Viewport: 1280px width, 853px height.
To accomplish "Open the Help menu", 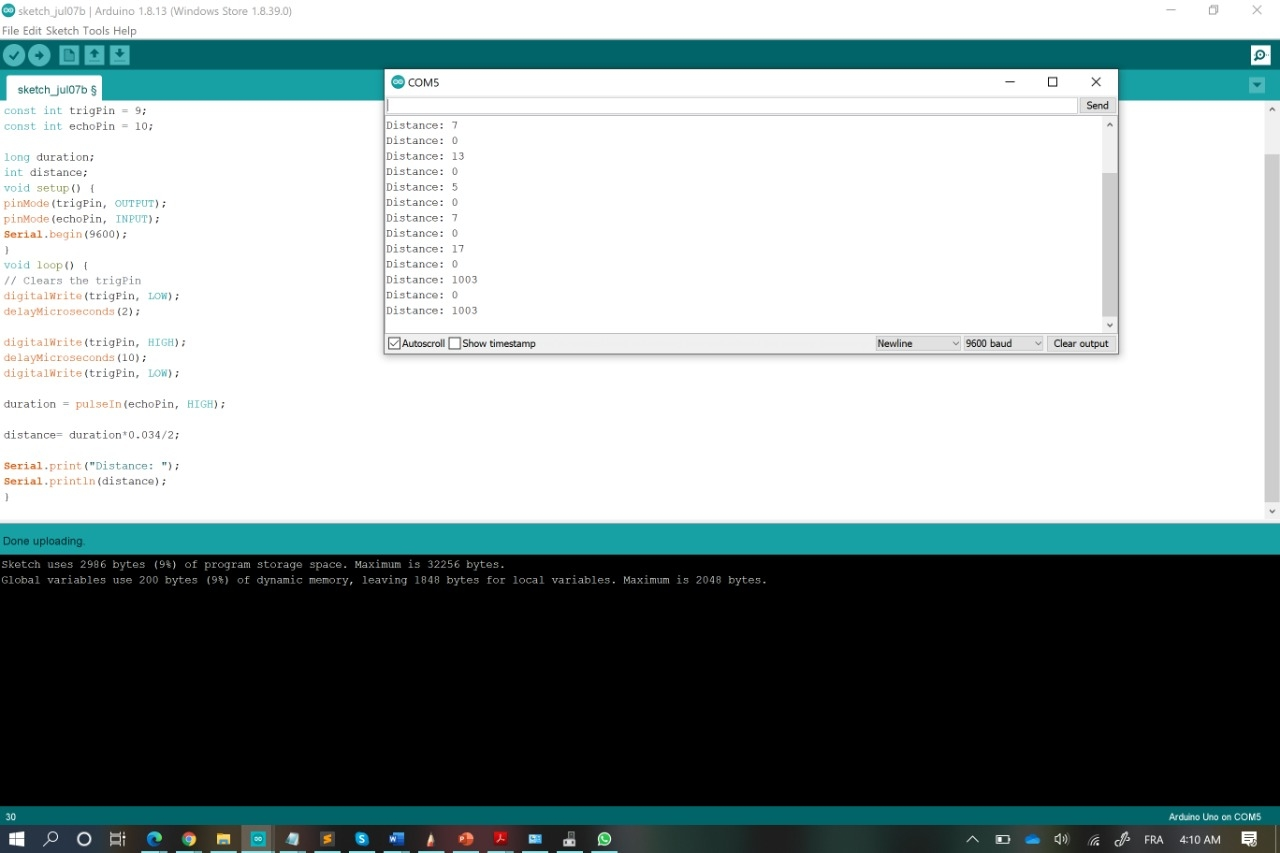I will pyautogui.click(x=125, y=31).
